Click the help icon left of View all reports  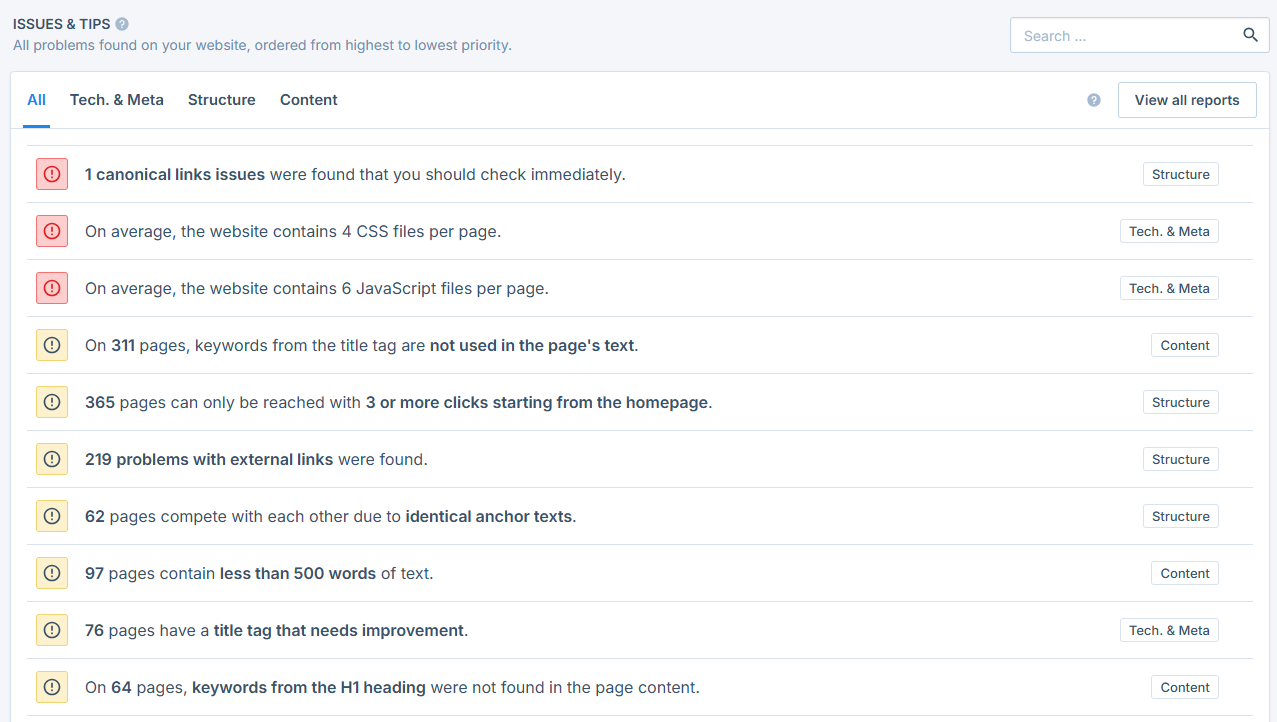point(1094,100)
